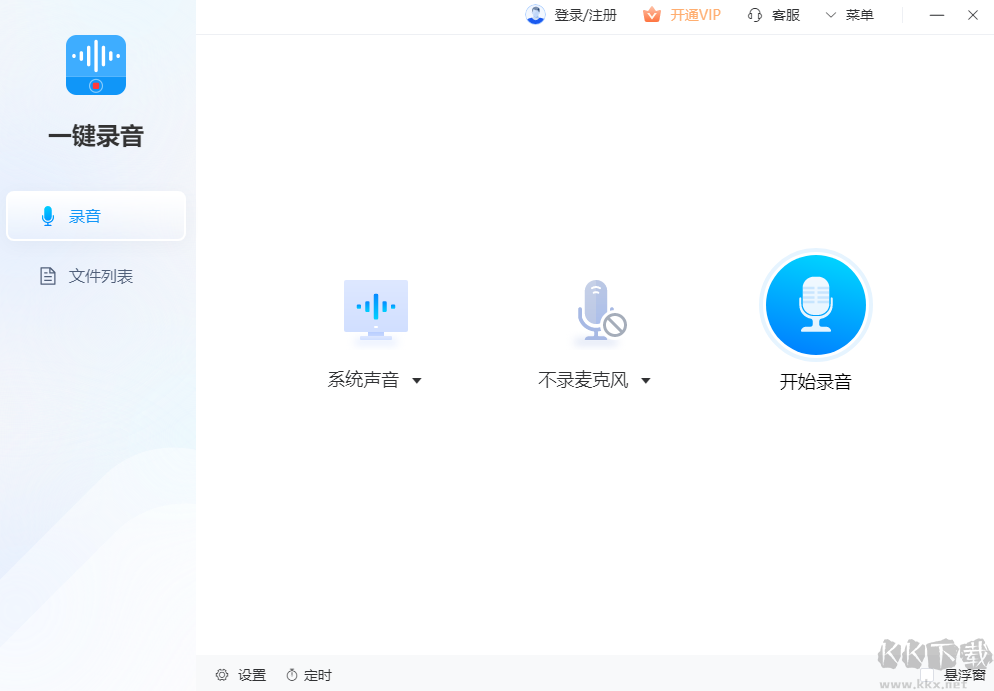
Task: Open the 设置 settings gear icon
Action: pos(222,675)
